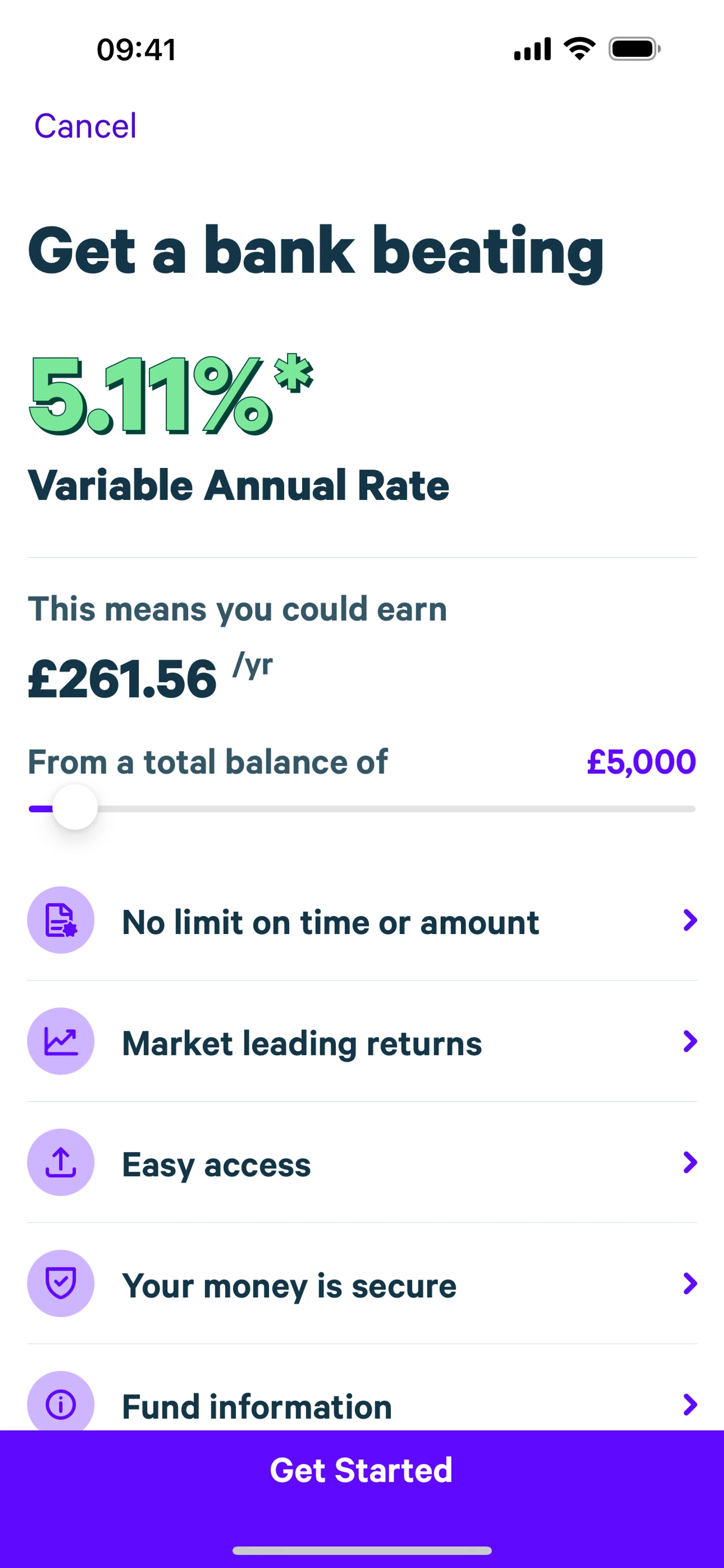Open the Easy access row label
The width and height of the screenshot is (724, 1568).
[216, 1164]
